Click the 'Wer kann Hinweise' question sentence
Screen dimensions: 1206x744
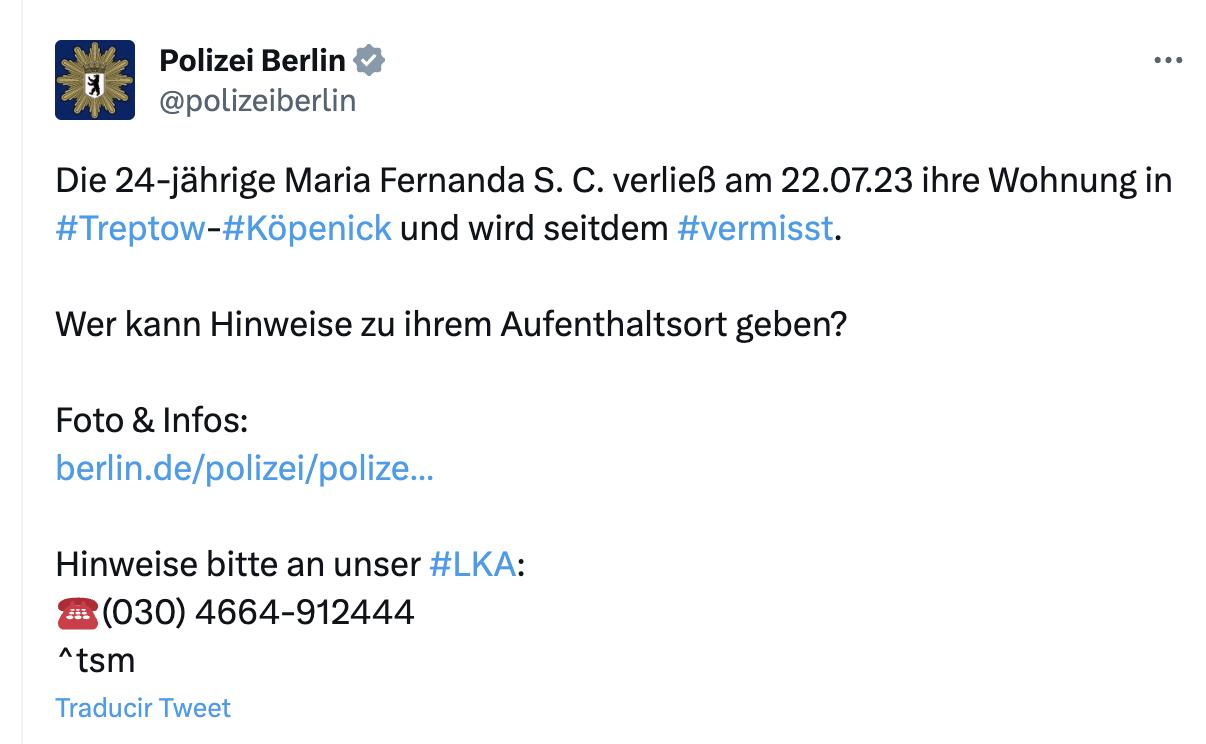[x=450, y=325]
